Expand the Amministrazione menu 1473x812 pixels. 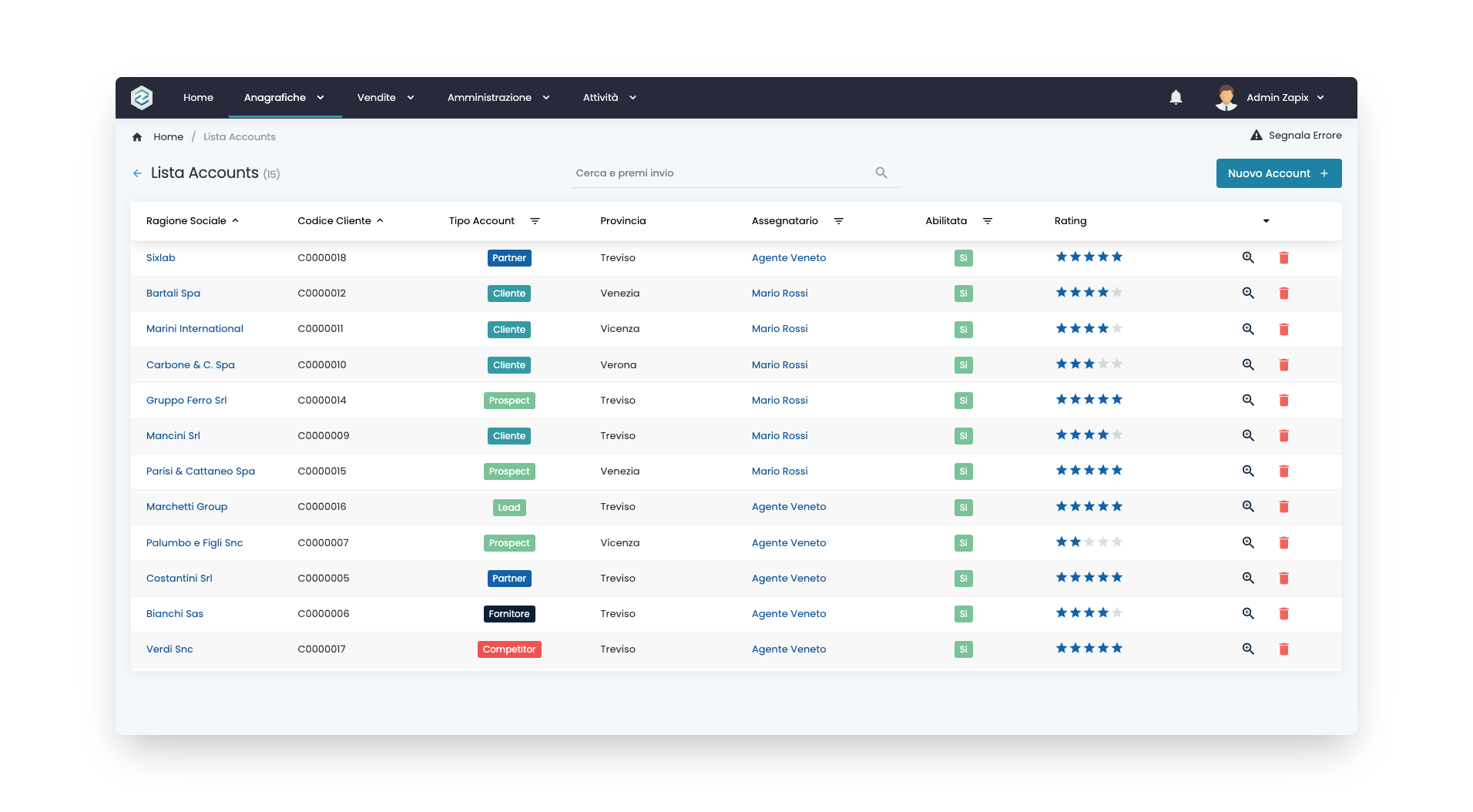(498, 98)
